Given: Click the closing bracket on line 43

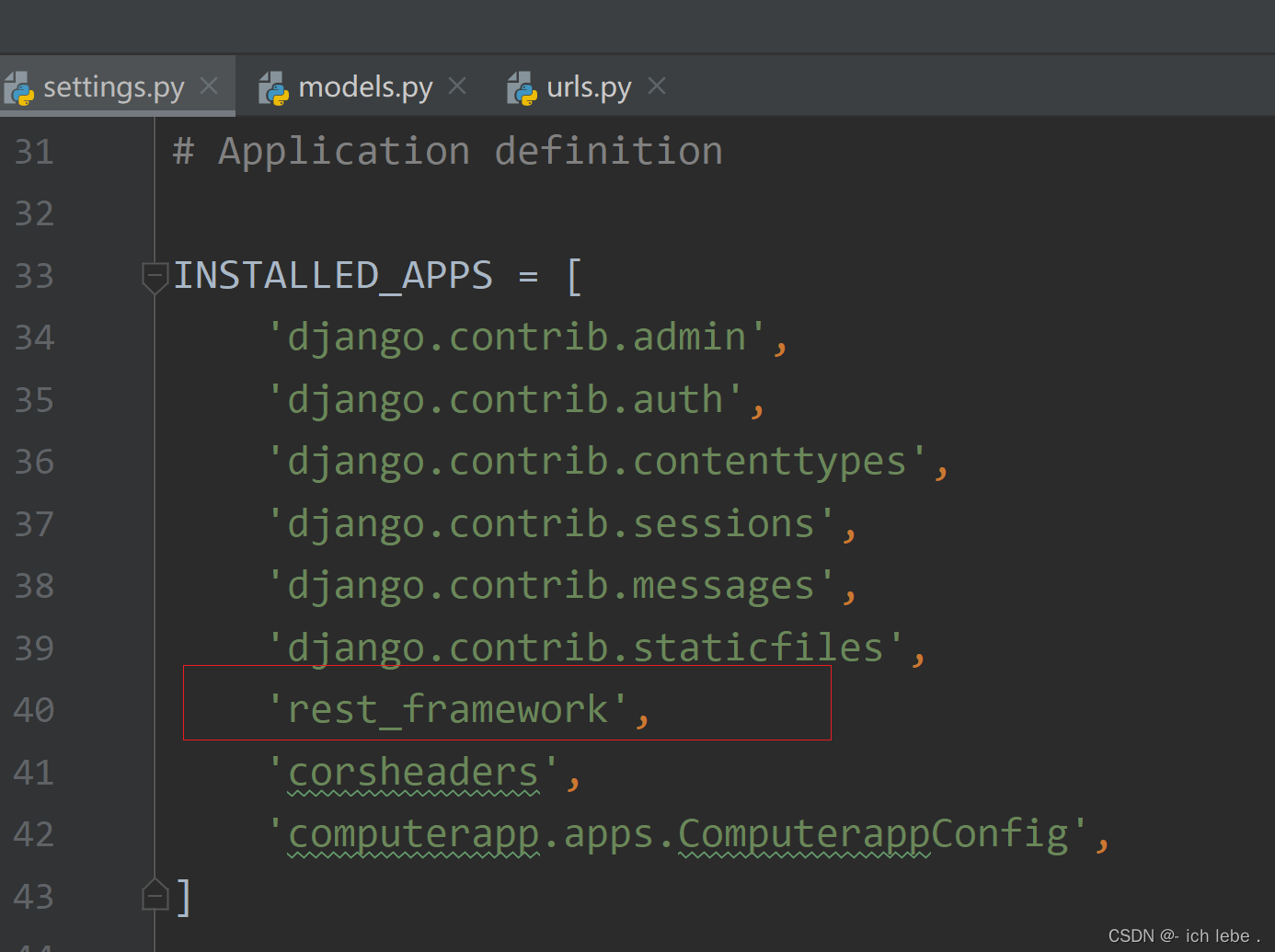Looking at the screenshot, I should click(x=184, y=897).
